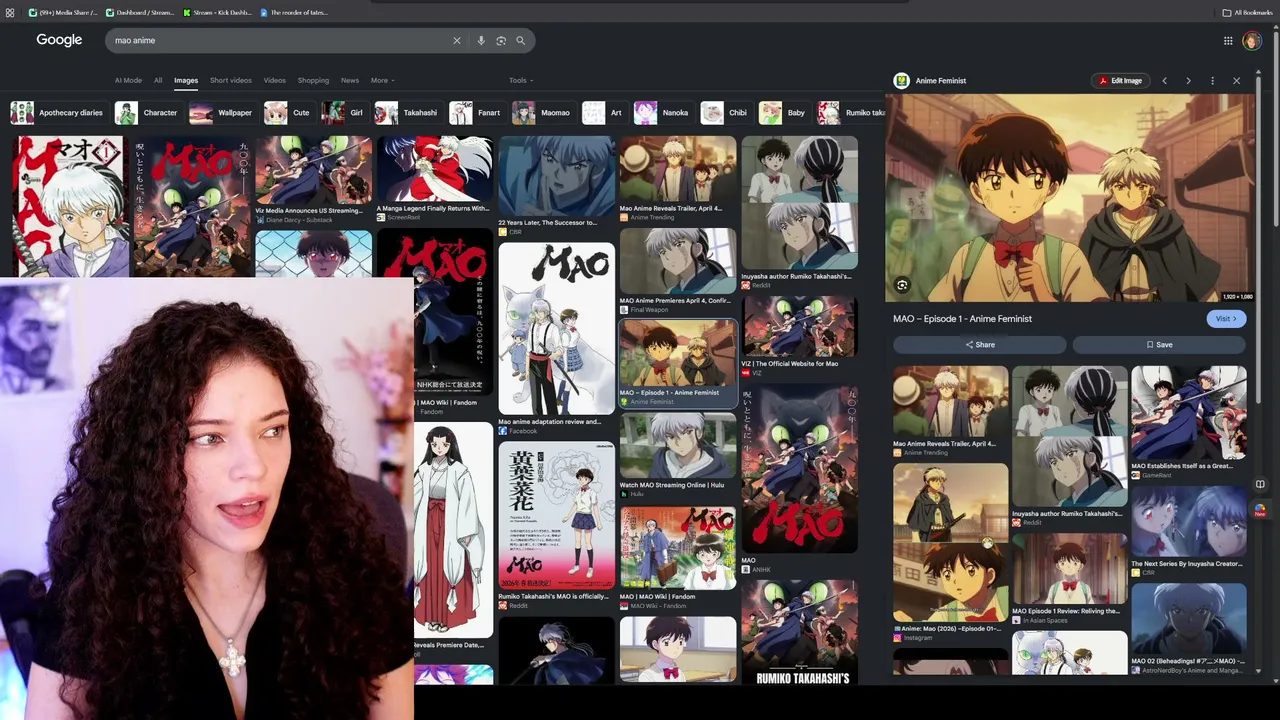Open The reorder of tales bookmark
Screen dimensions: 1280x720
tap(294, 13)
